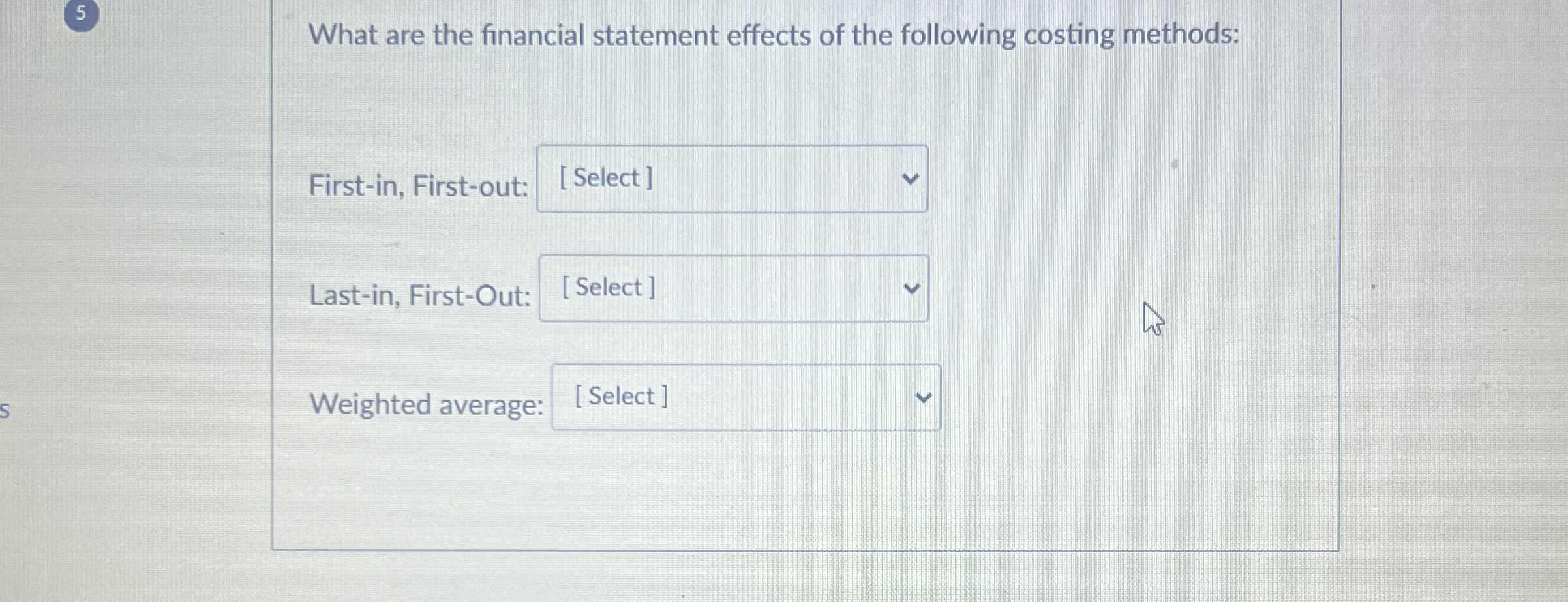Open the Last-in, First-Out dropdown
The height and width of the screenshot is (602, 1568).
[733, 287]
